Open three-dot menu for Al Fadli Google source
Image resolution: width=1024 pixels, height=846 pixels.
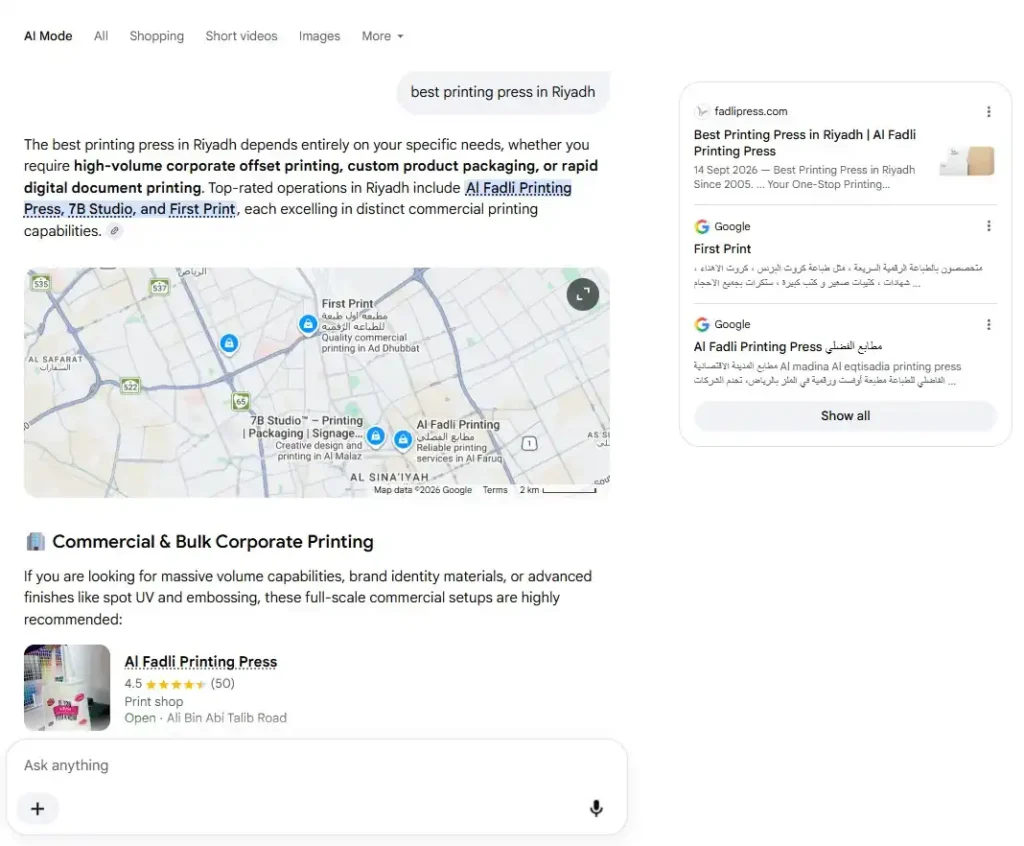[988, 324]
